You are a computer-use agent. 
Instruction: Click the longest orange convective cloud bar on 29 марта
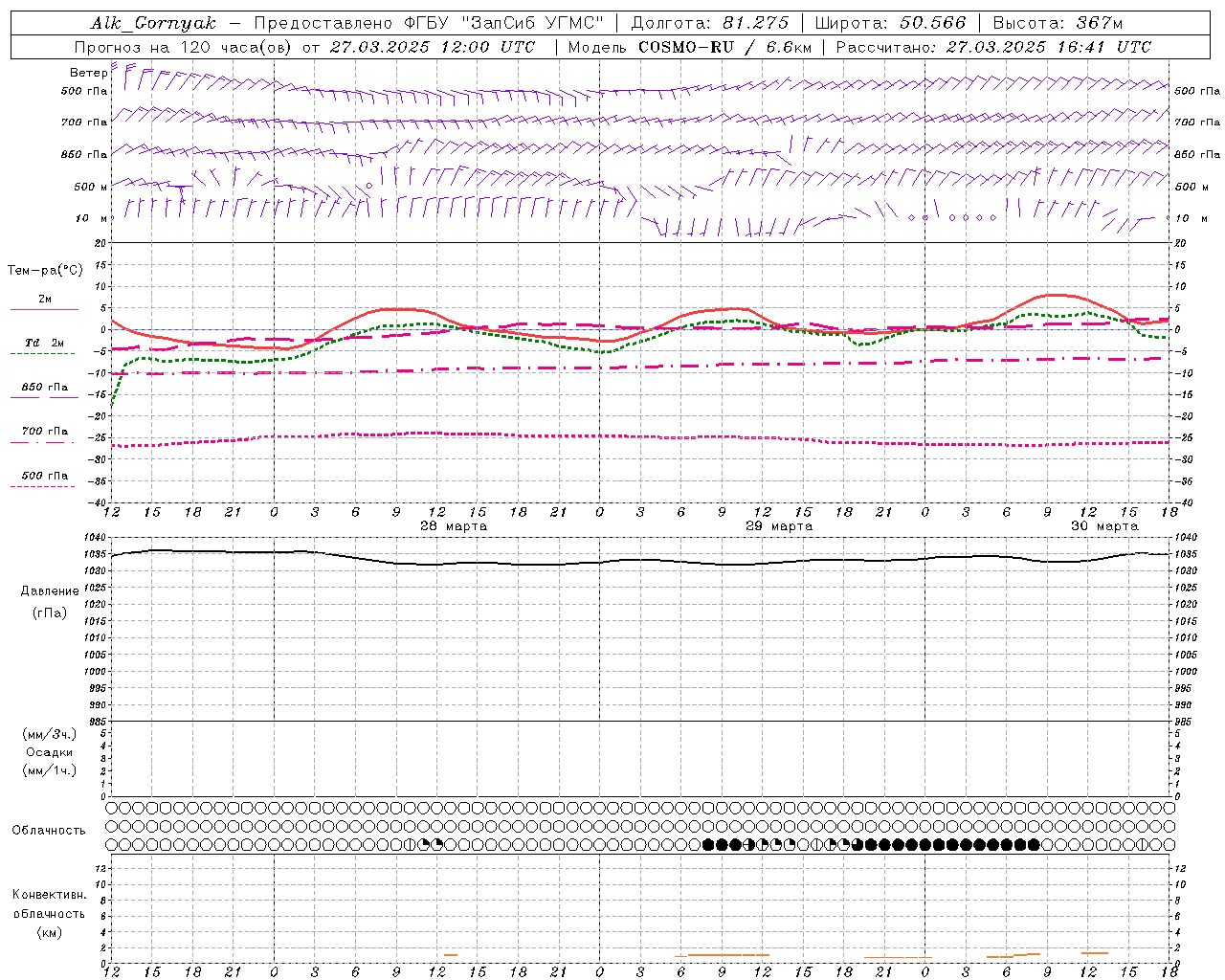pos(728,954)
